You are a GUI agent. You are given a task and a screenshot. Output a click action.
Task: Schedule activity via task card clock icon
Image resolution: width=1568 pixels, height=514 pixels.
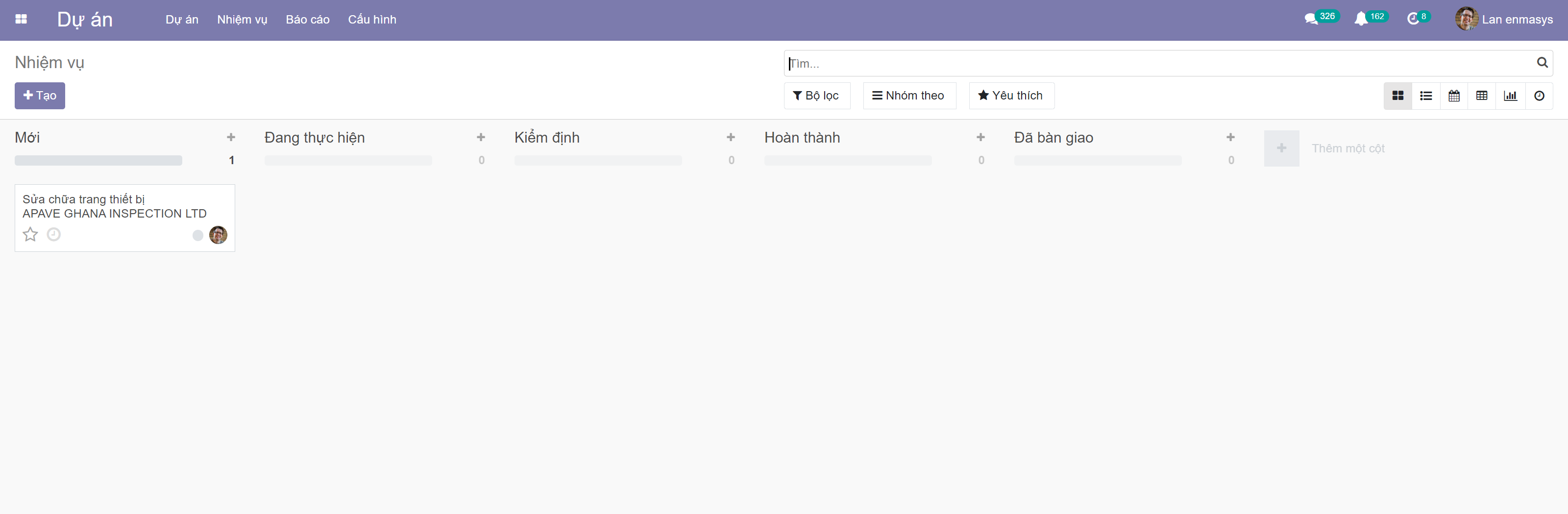[53, 235]
